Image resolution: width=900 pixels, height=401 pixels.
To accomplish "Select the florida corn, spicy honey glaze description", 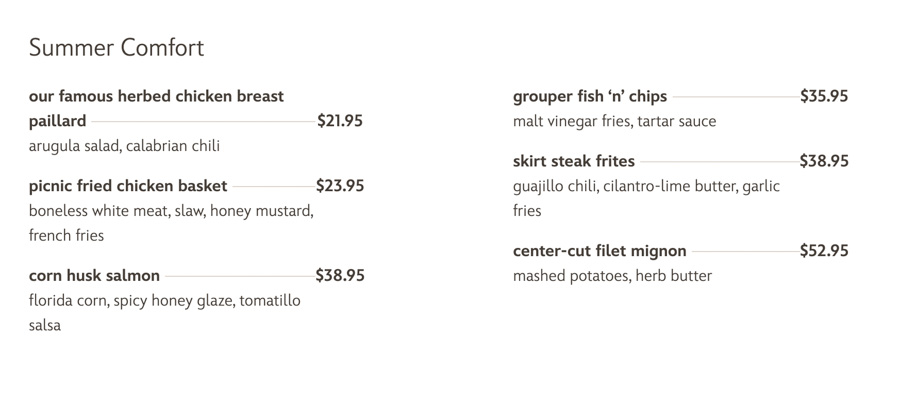I will [164, 301].
